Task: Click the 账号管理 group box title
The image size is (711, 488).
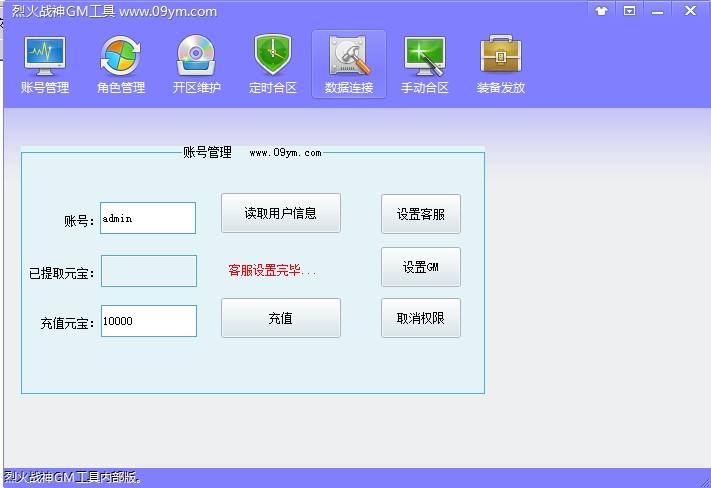Action: click(207, 152)
